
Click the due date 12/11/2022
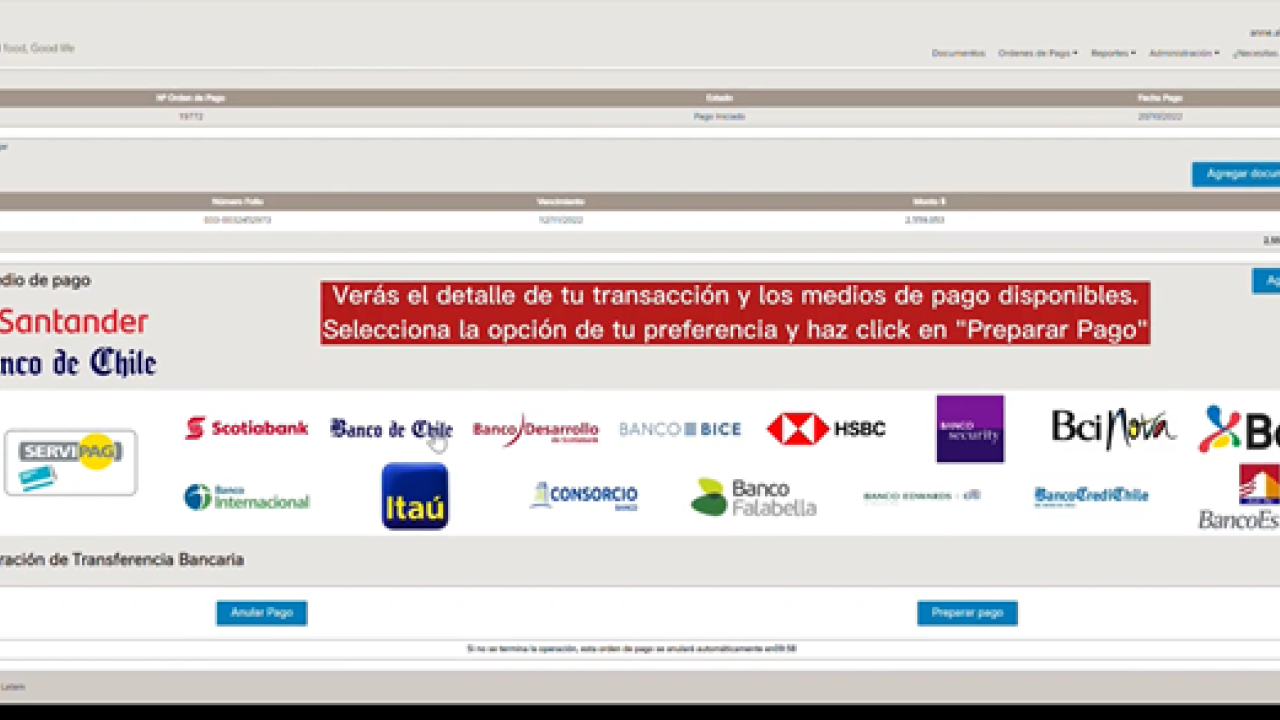(x=560, y=220)
